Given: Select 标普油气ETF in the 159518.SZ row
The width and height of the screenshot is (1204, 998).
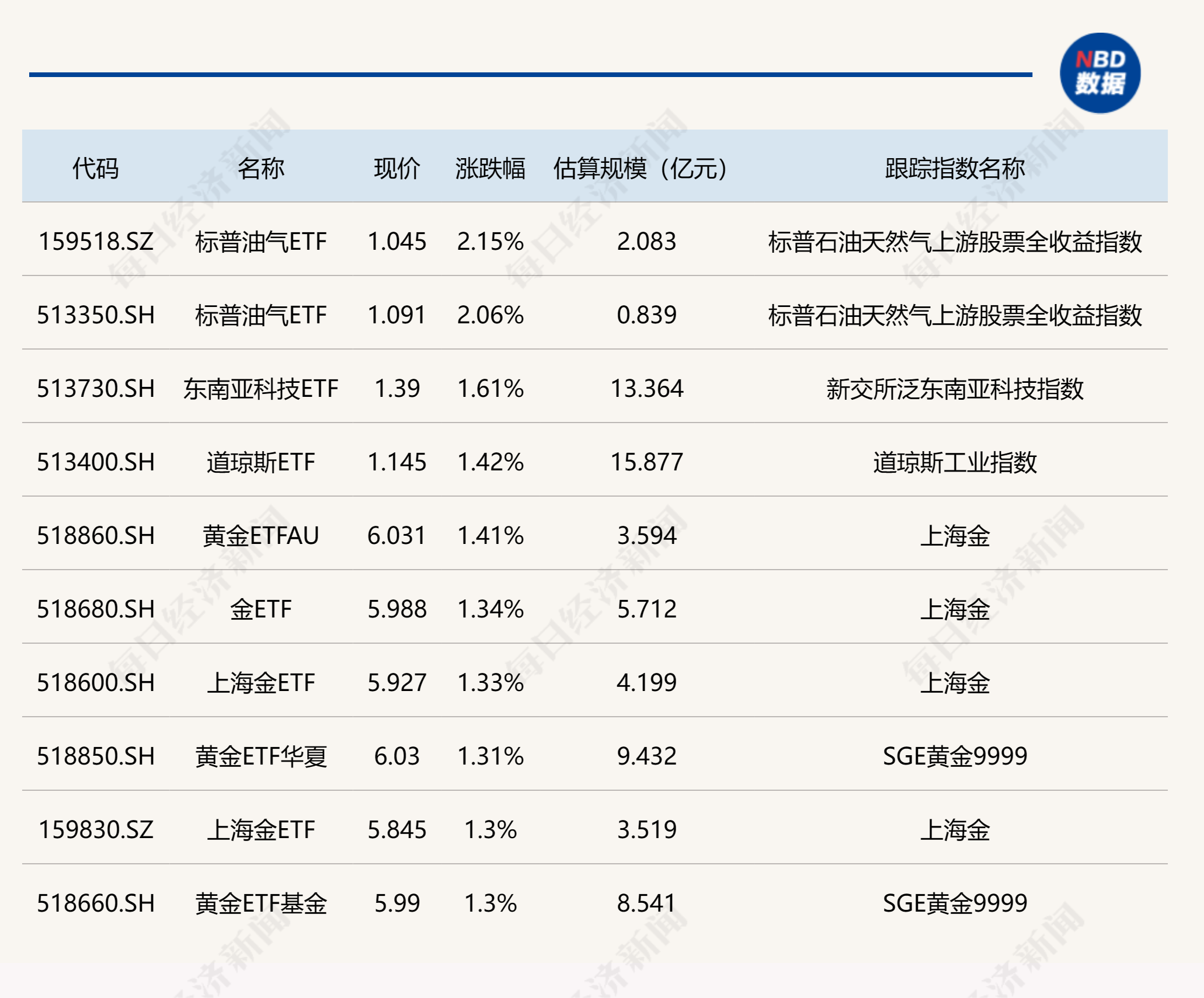Looking at the screenshot, I should coord(260,242).
